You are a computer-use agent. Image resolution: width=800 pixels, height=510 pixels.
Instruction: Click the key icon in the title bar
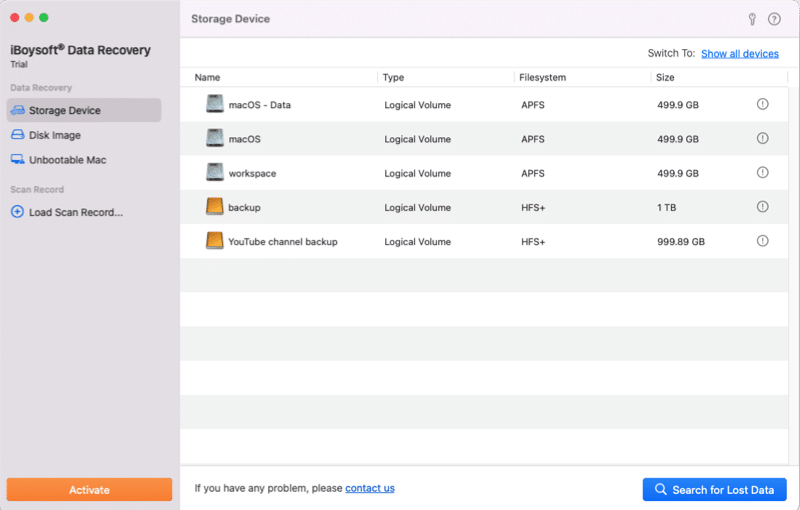tap(752, 19)
